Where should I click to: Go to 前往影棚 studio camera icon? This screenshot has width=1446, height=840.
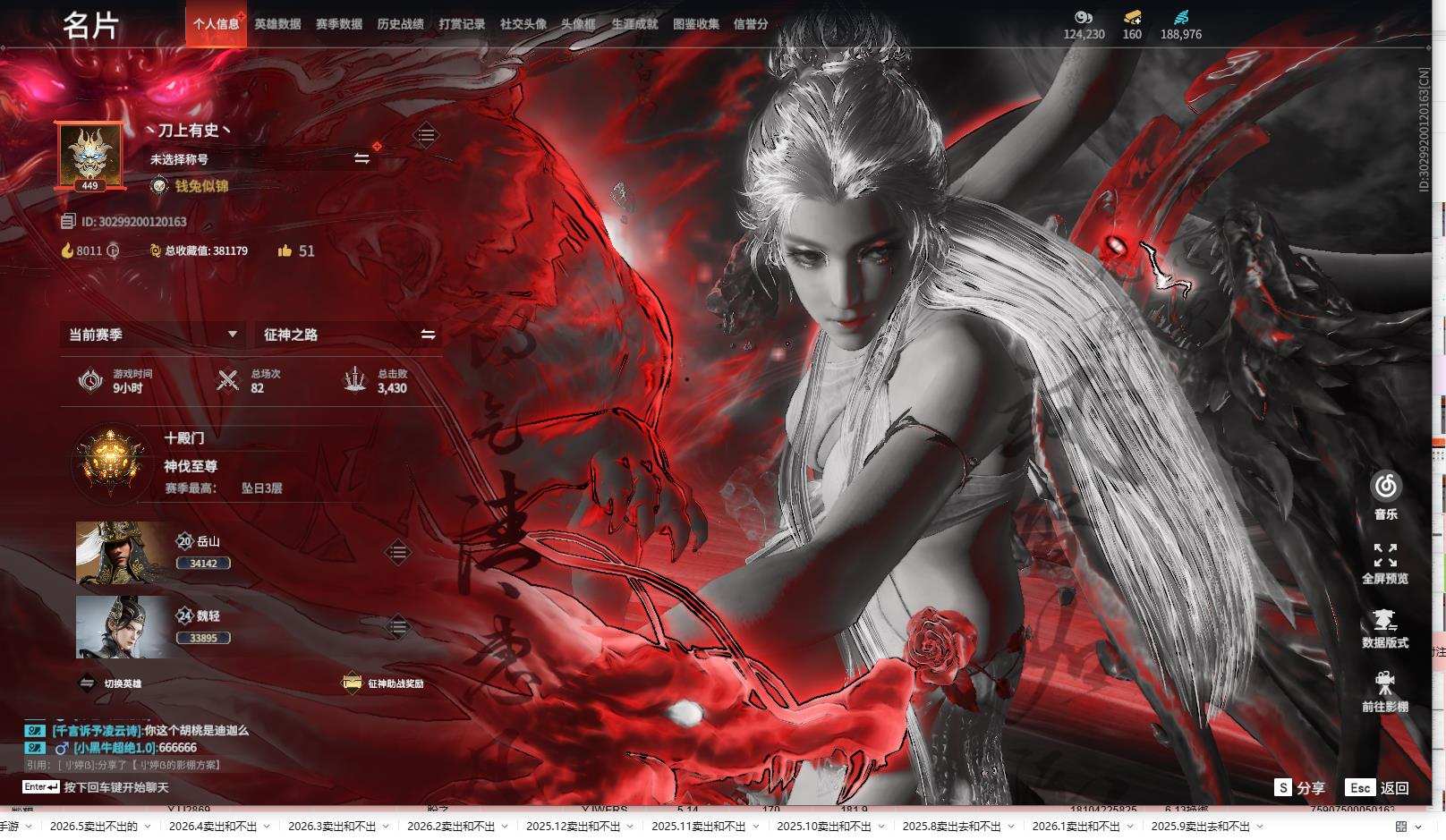tap(1385, 683)
